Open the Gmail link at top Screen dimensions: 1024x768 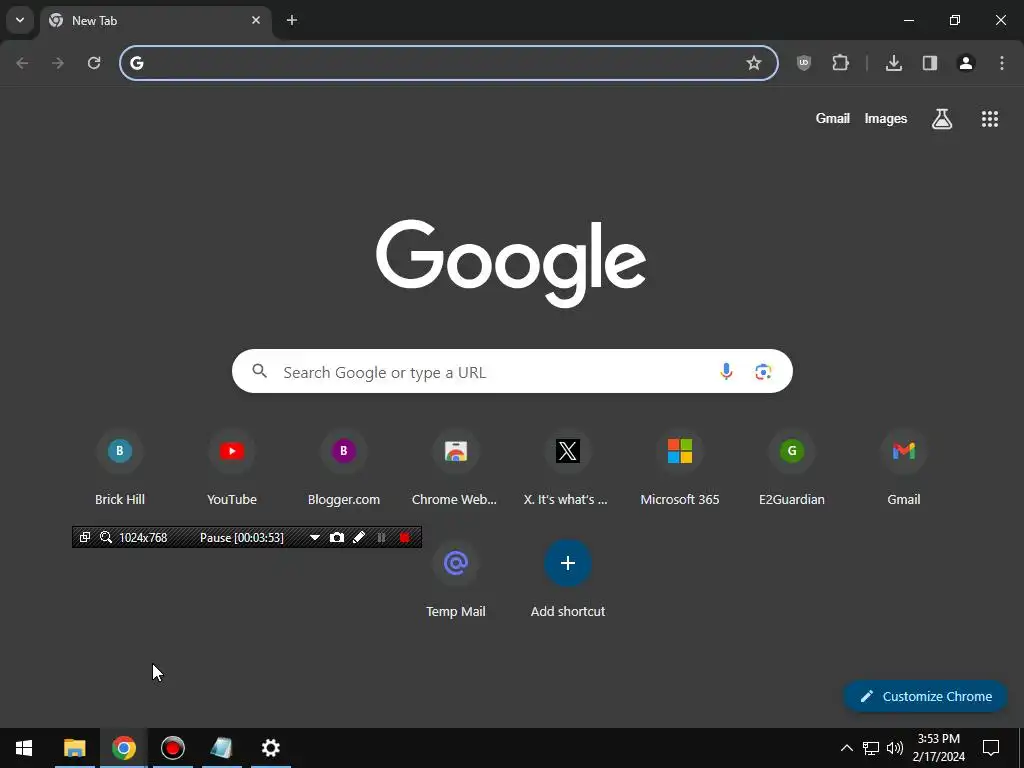point(833,118)
